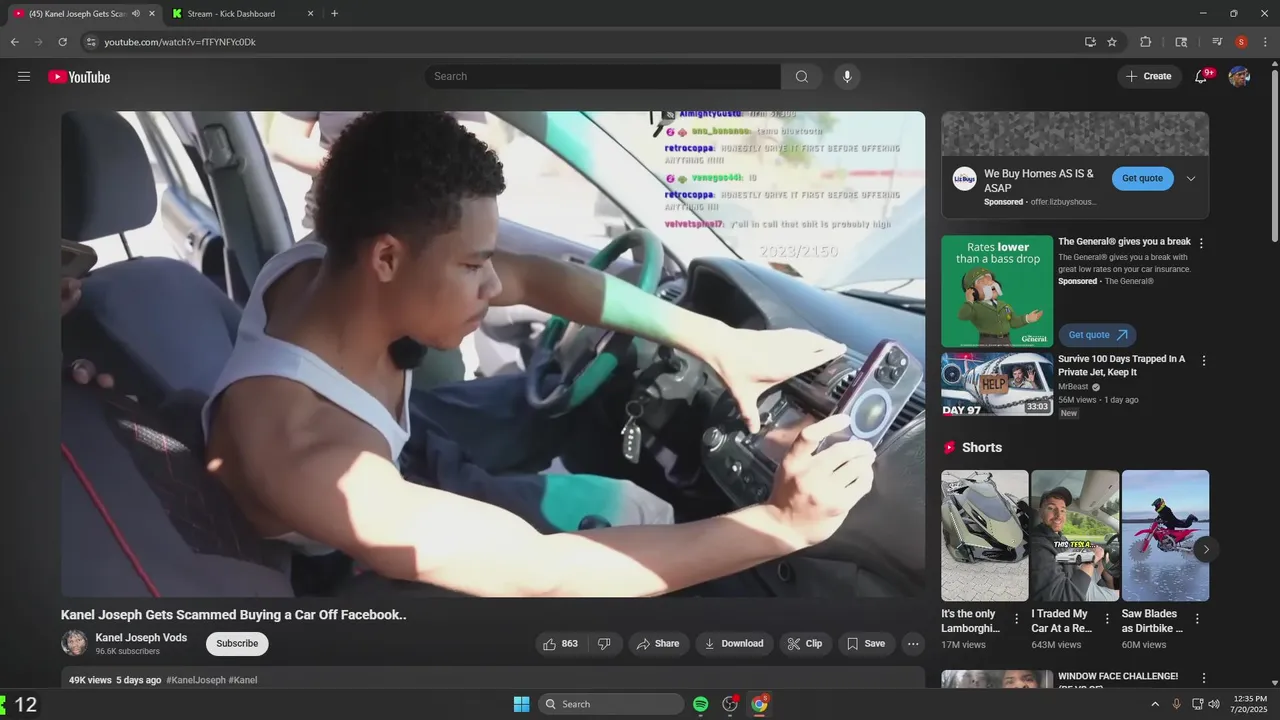Go back in browser history

tap(15, 42)
